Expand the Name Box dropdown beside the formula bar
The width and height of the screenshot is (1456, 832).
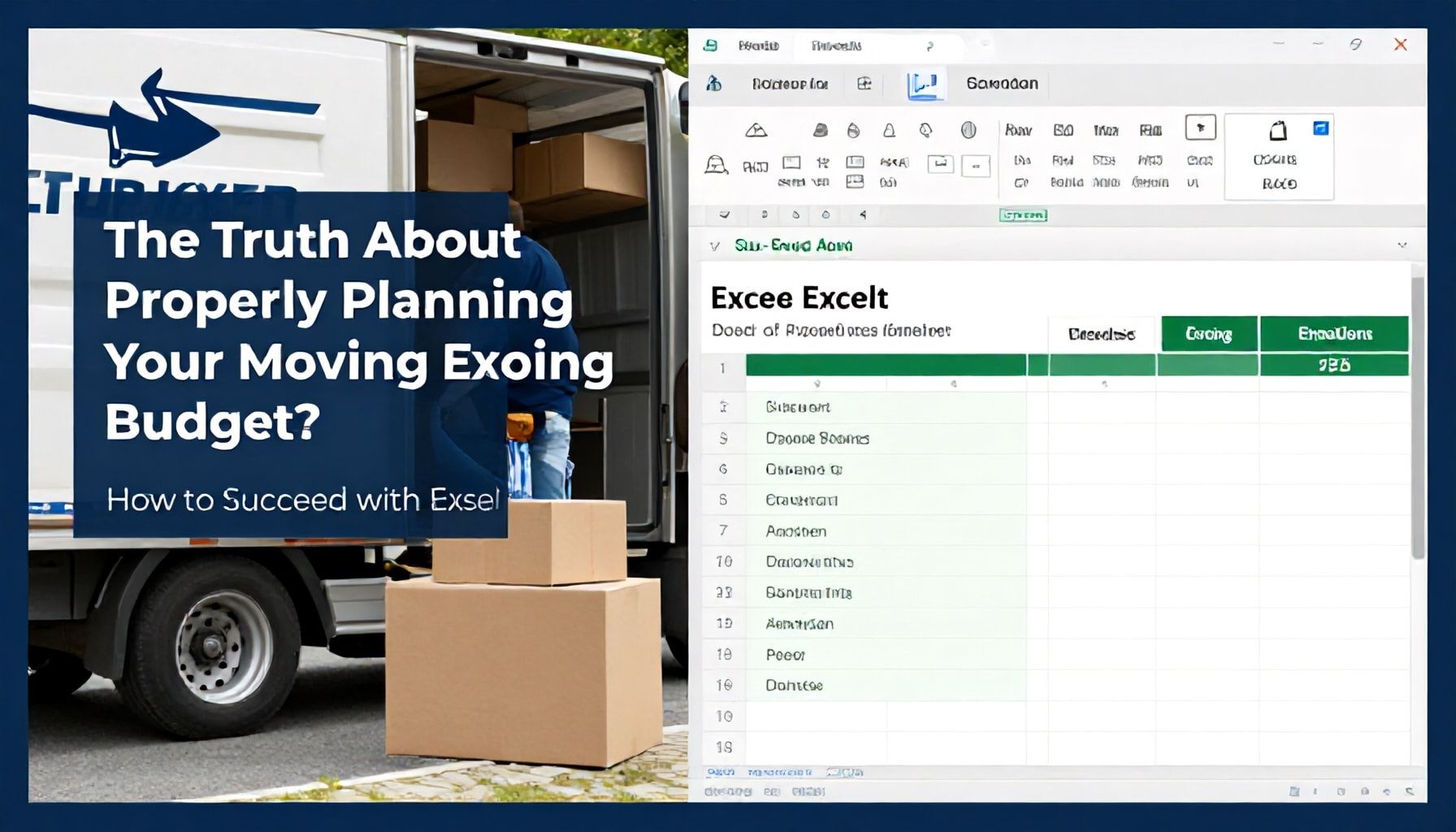[x=715, y=245]
